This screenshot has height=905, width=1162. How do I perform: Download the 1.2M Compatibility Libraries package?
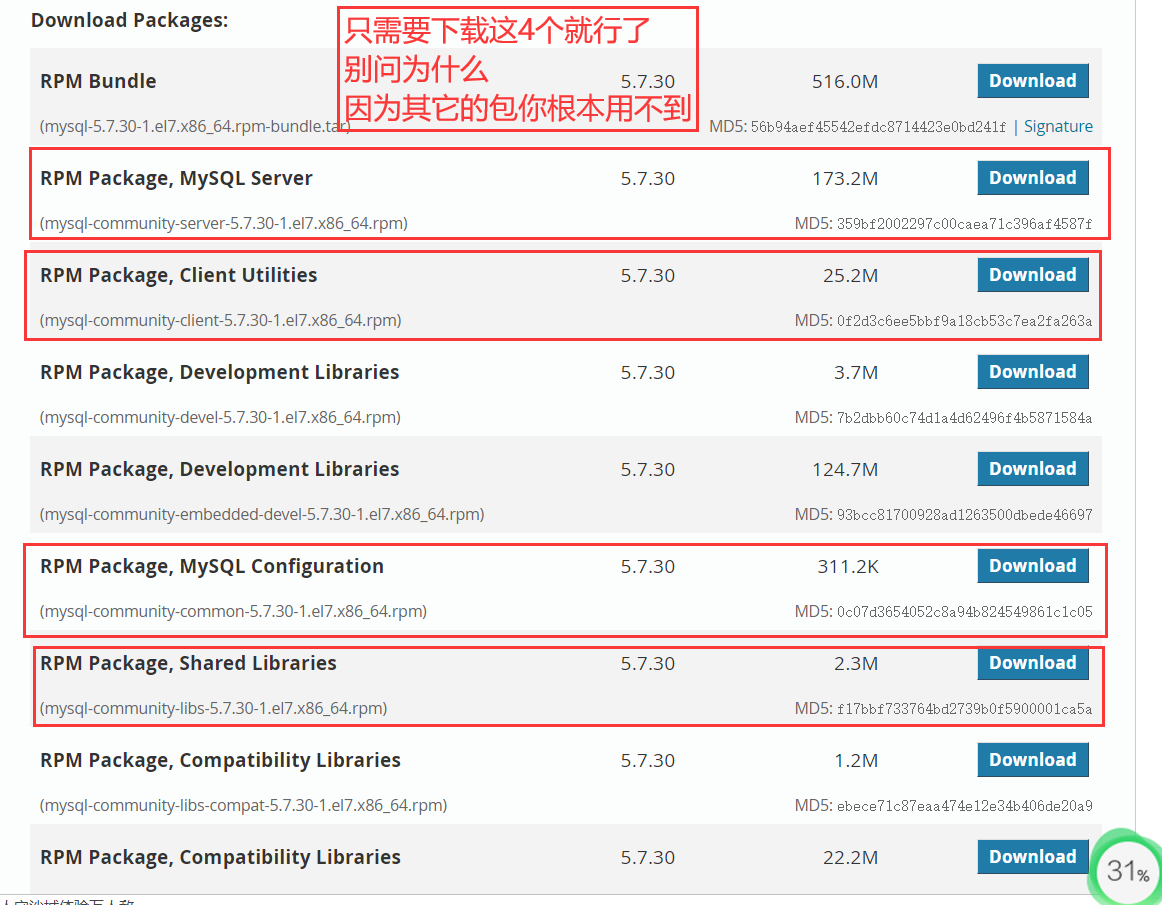coord(1033,760)
